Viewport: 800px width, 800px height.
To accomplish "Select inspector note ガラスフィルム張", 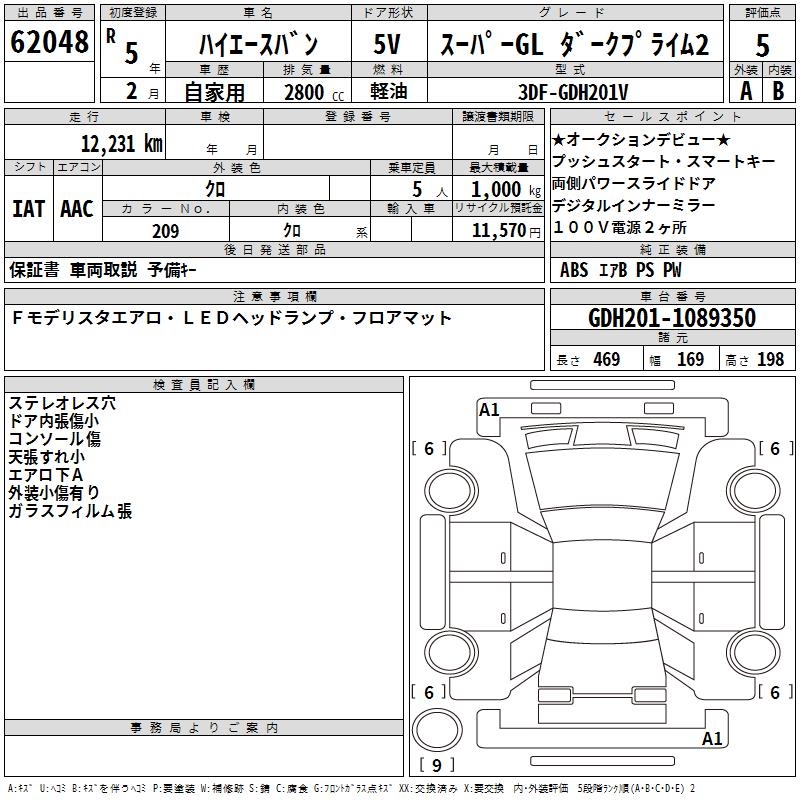I will [x=70, y=511].
